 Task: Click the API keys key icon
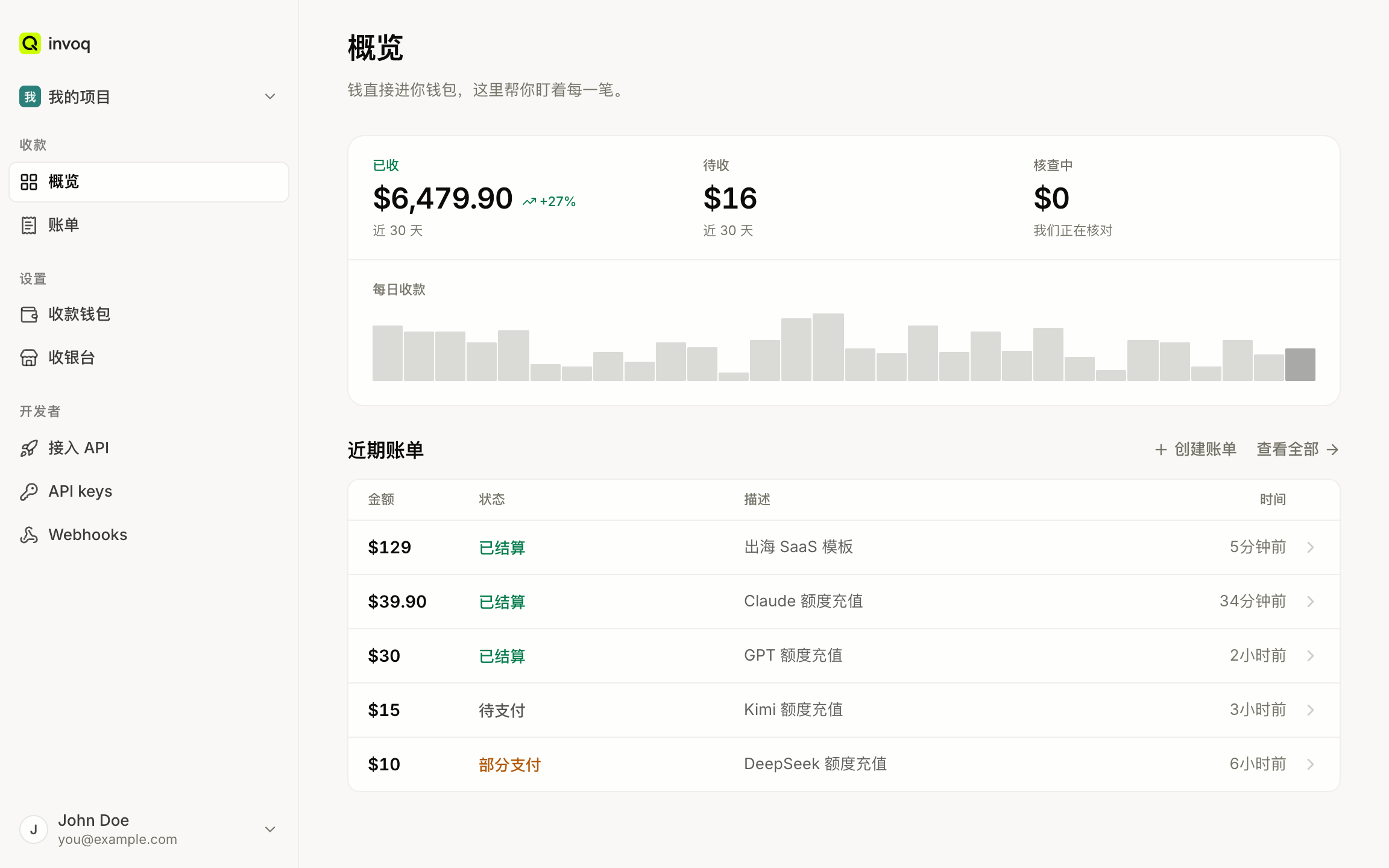[29, 492]
